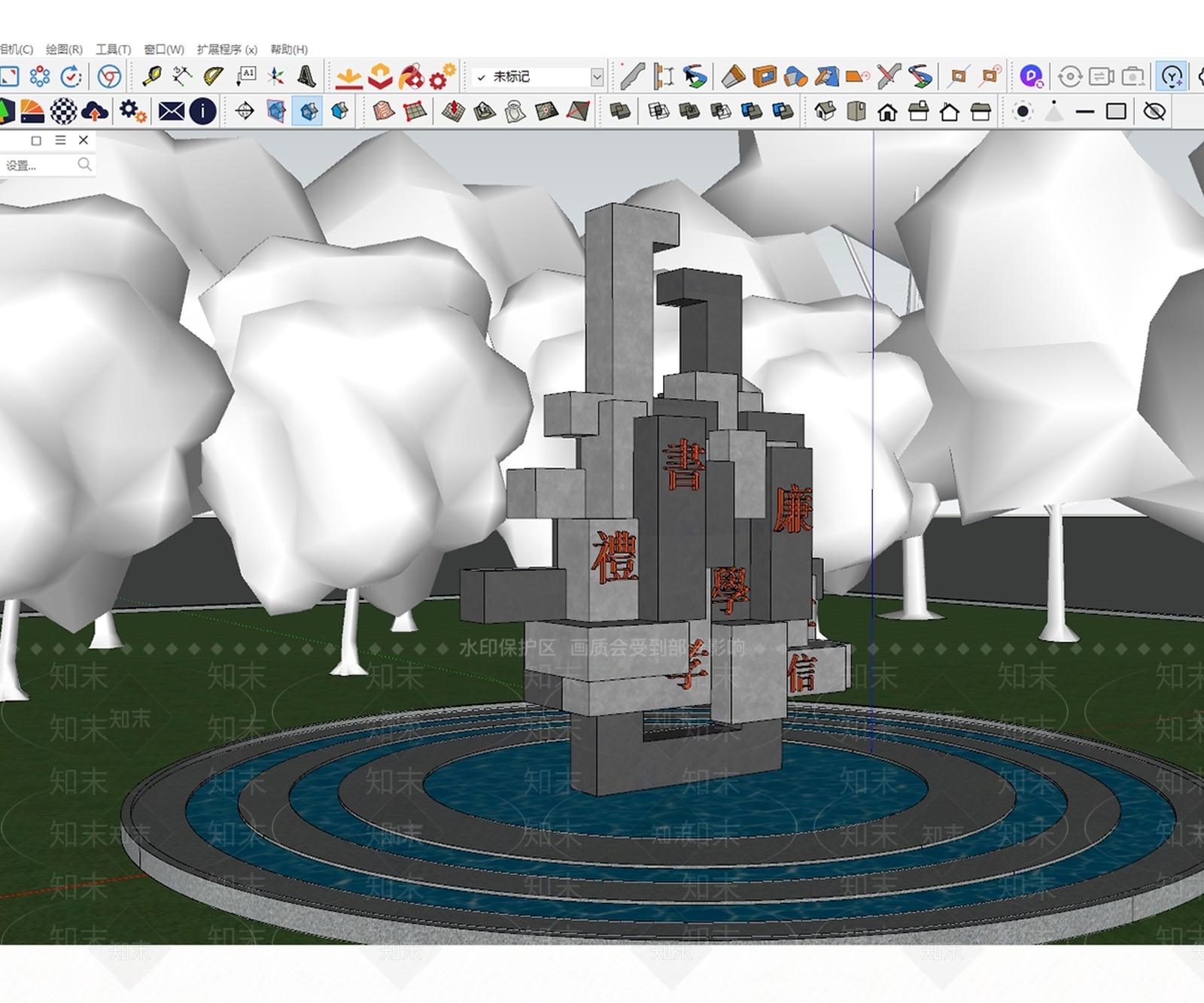Open the 扩展程序 (x) menu

(x=227, y=50)
